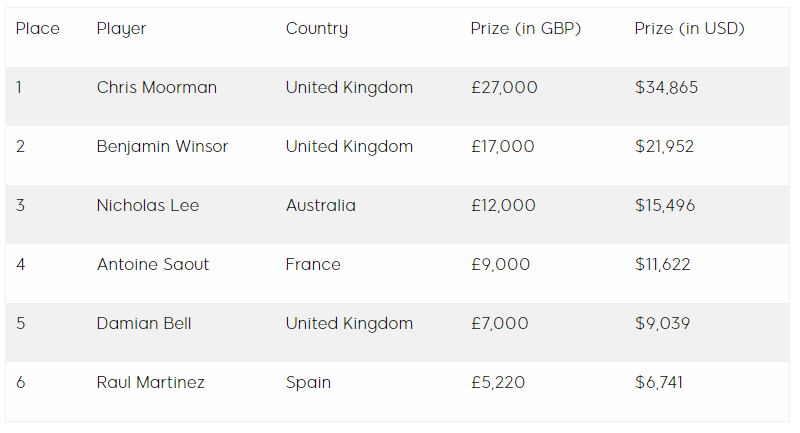Select player name Benjamin Winsor
This screenshot has height=433, width=800.
pos(162,147)
